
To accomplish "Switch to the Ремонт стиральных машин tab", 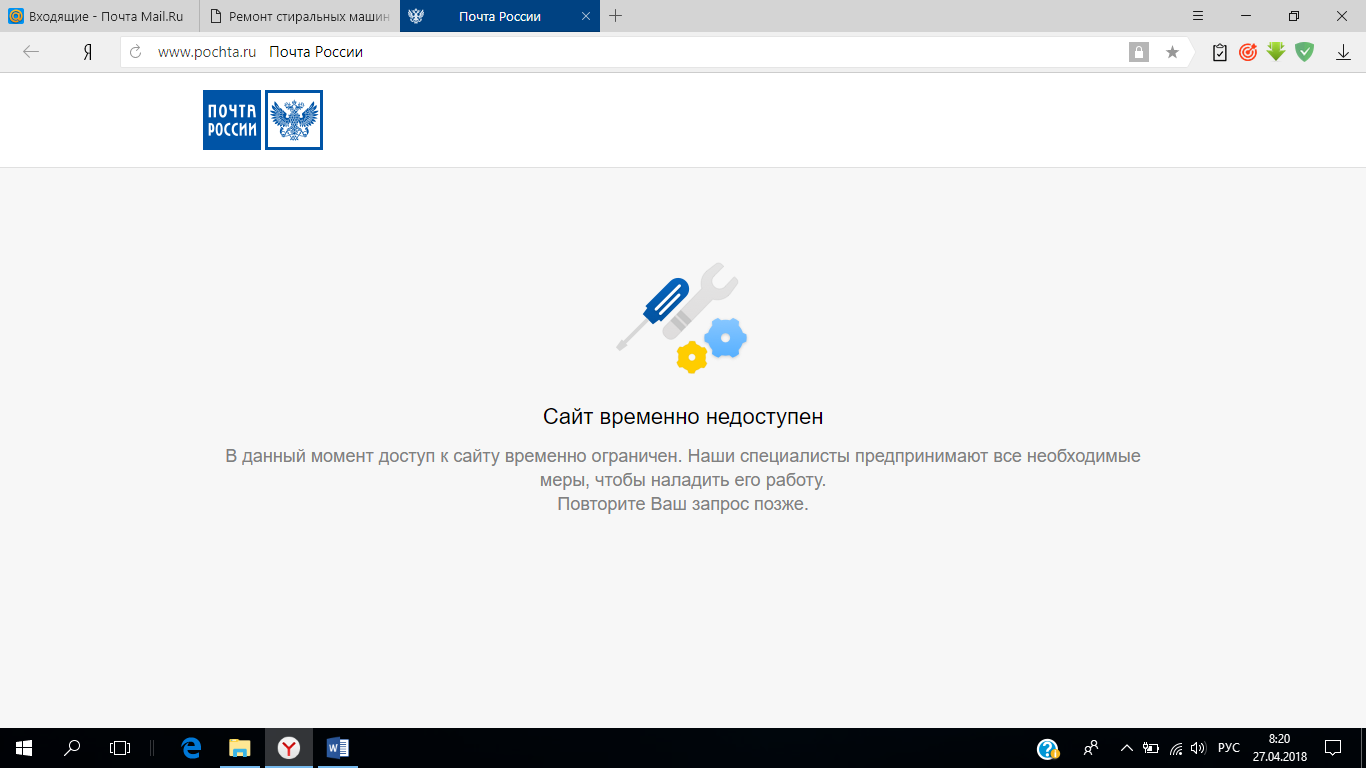I will pyautogui.click(x=300, y=16).
